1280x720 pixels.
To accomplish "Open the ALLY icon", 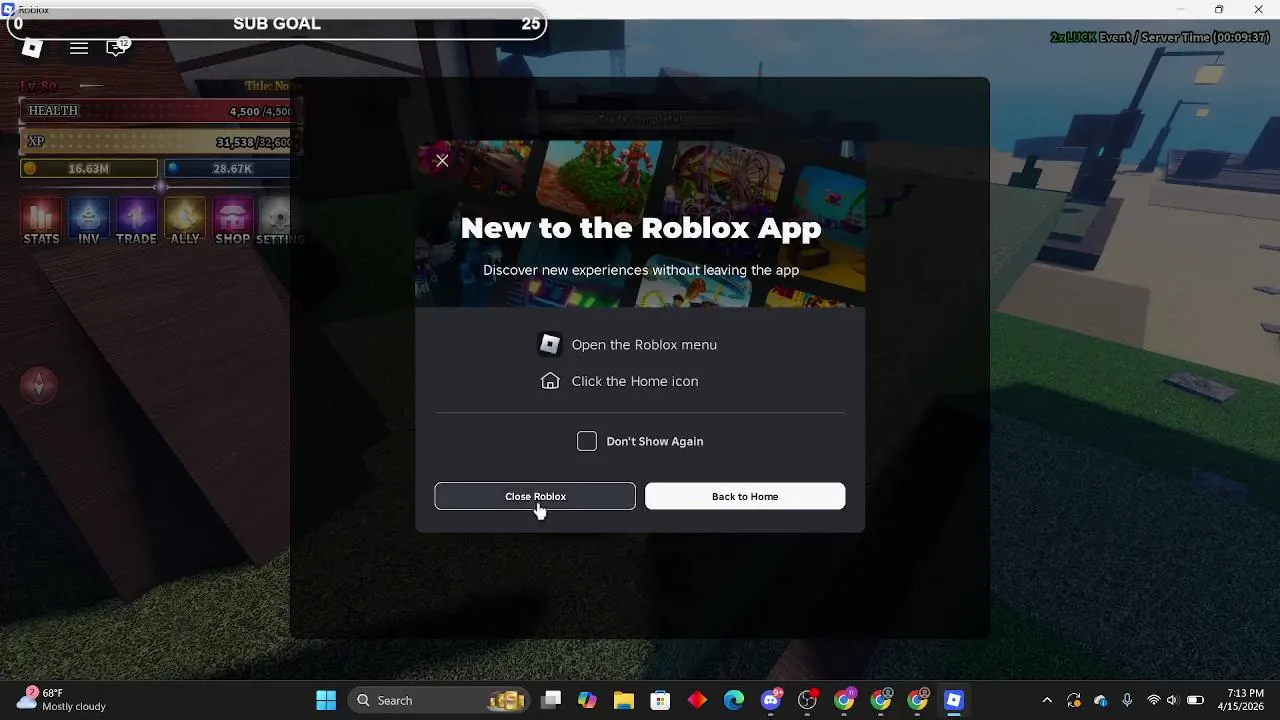I will [x=185, y=221].
